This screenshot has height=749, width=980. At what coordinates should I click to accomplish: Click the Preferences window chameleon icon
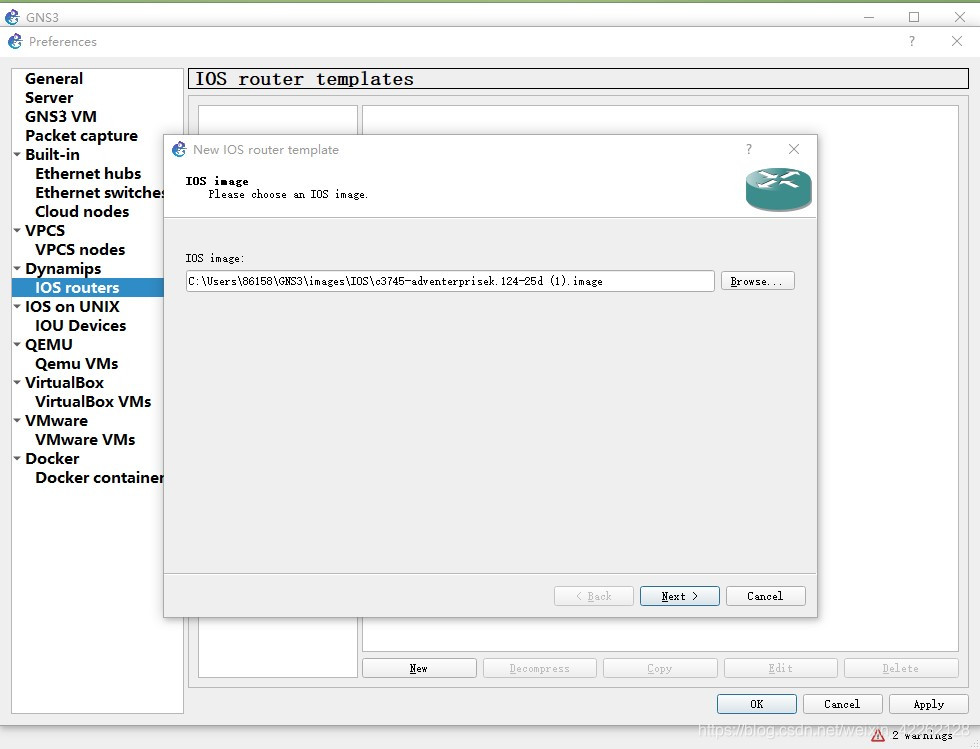pyautogui.click(x=15, y=41)
